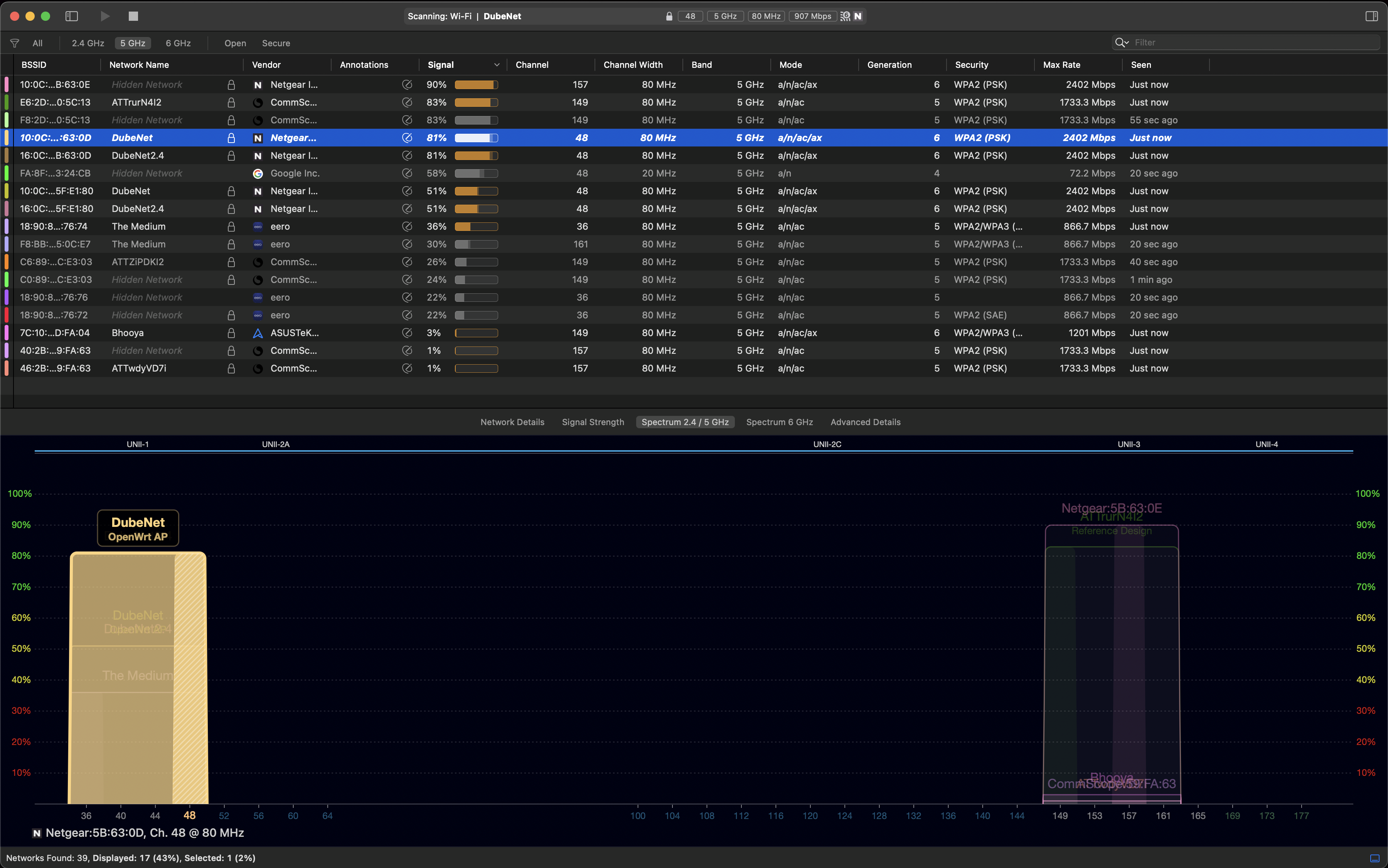Click the Netgear vendor icon on DubeNet row
Viewport: 1388px width, 868px height.
click(257, 138)
